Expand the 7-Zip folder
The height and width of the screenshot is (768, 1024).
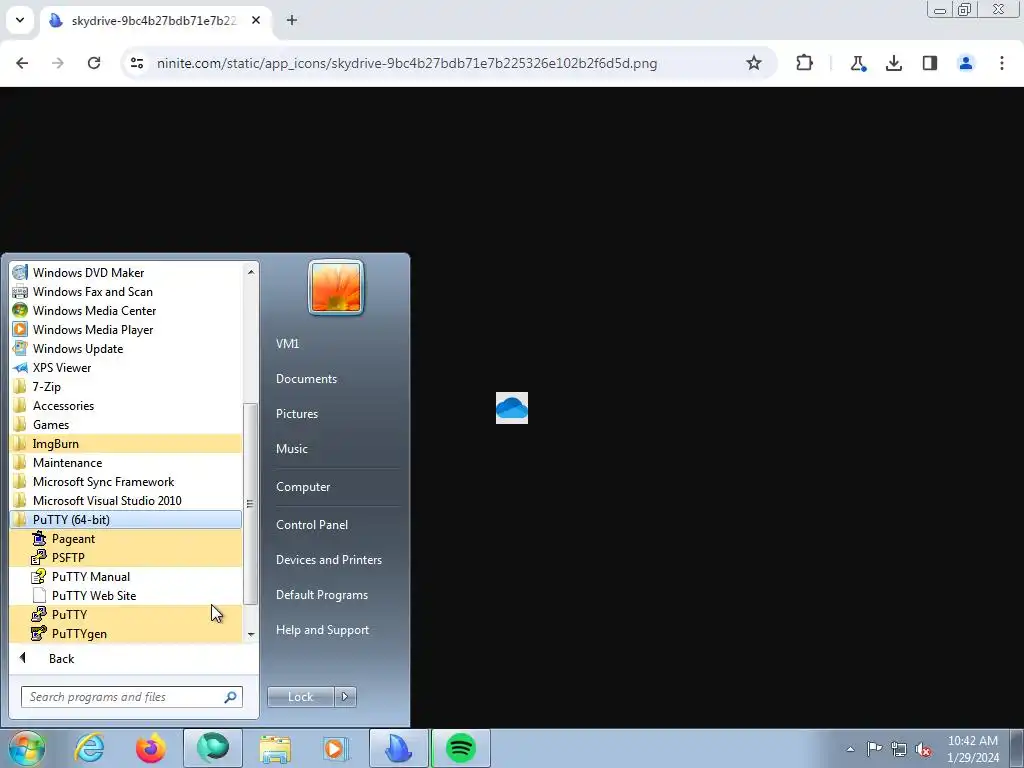pos(126,386)
